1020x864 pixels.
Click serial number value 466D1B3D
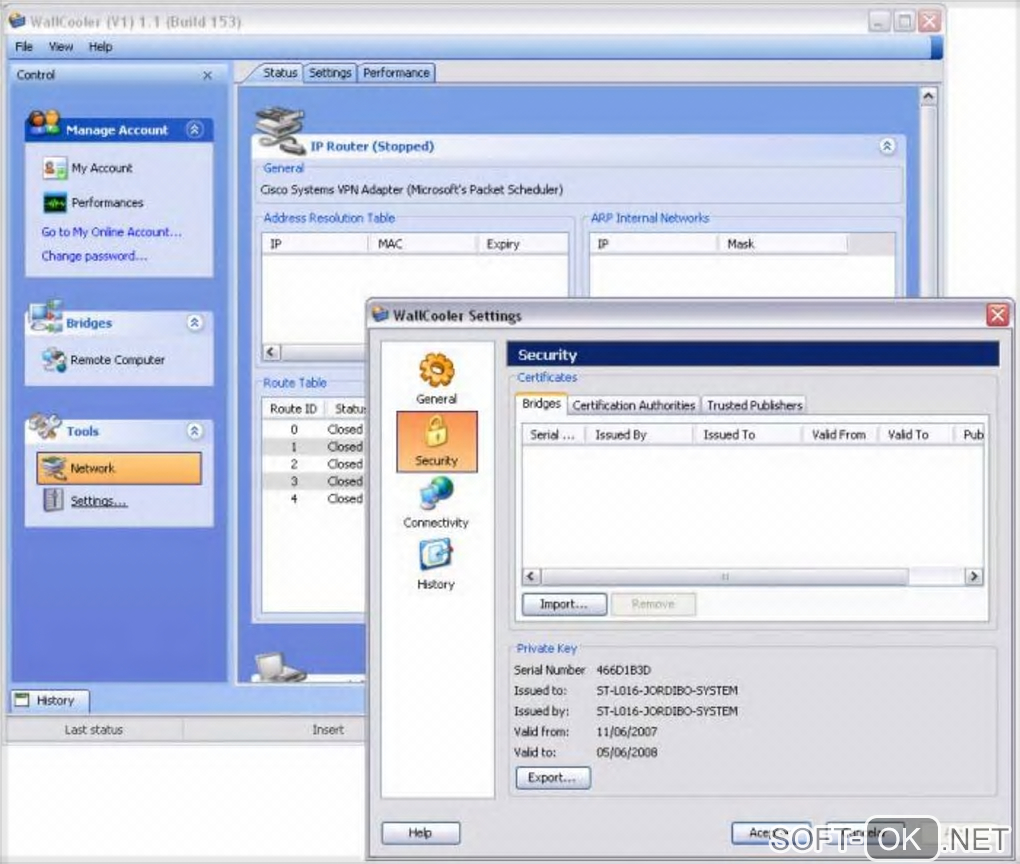623,670
